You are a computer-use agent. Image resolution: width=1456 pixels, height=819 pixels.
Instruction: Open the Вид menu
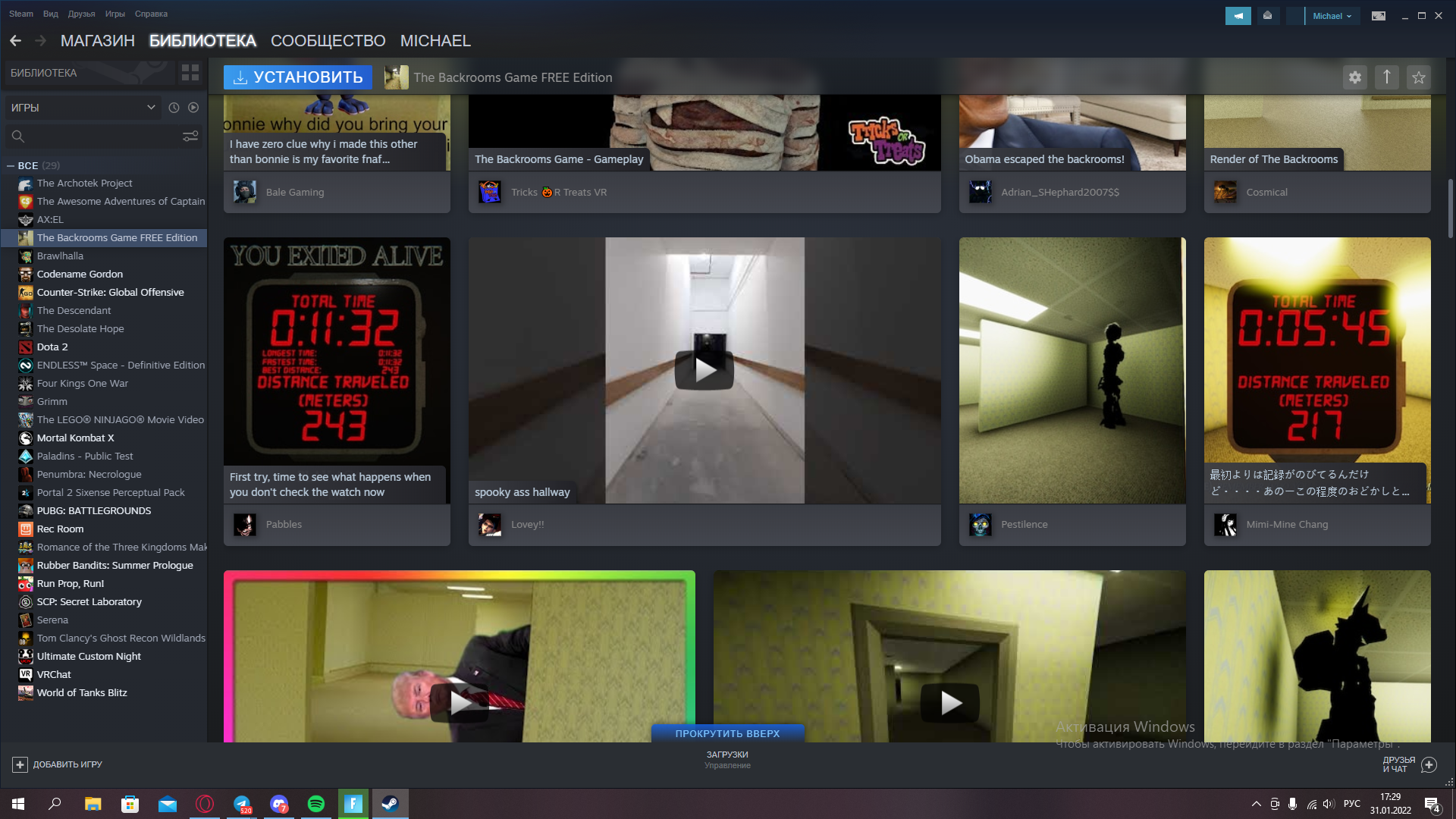coord(51,14)
